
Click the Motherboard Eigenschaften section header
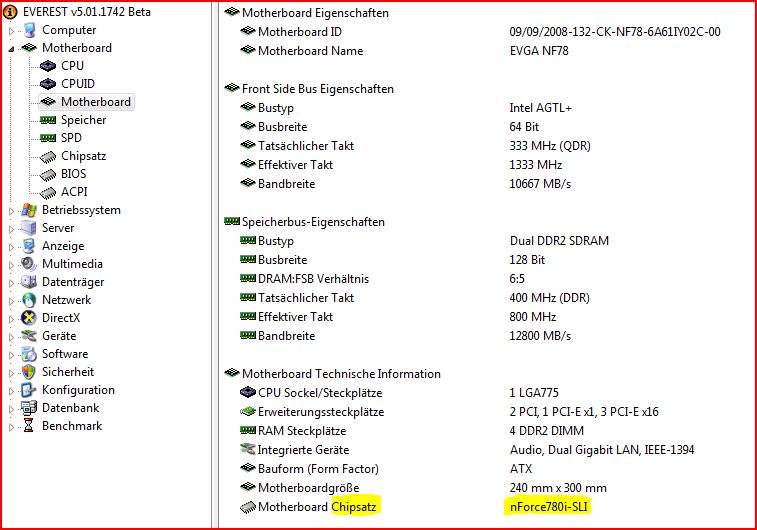315,13
